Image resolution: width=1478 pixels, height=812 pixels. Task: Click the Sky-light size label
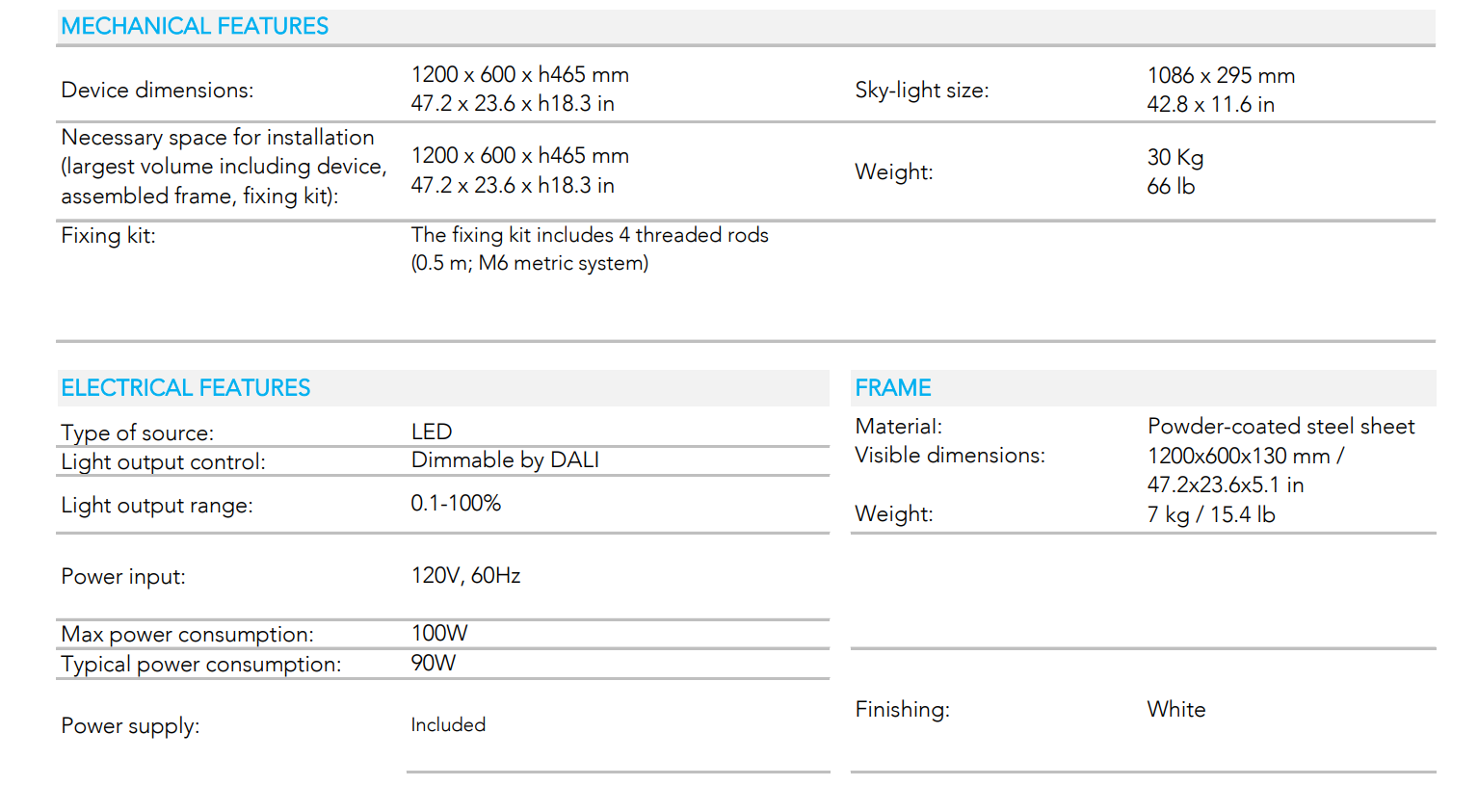tap(921, 90)
